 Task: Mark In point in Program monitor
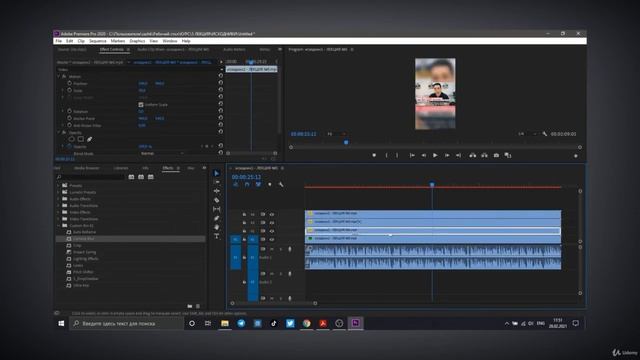click(x=386, y=156)
